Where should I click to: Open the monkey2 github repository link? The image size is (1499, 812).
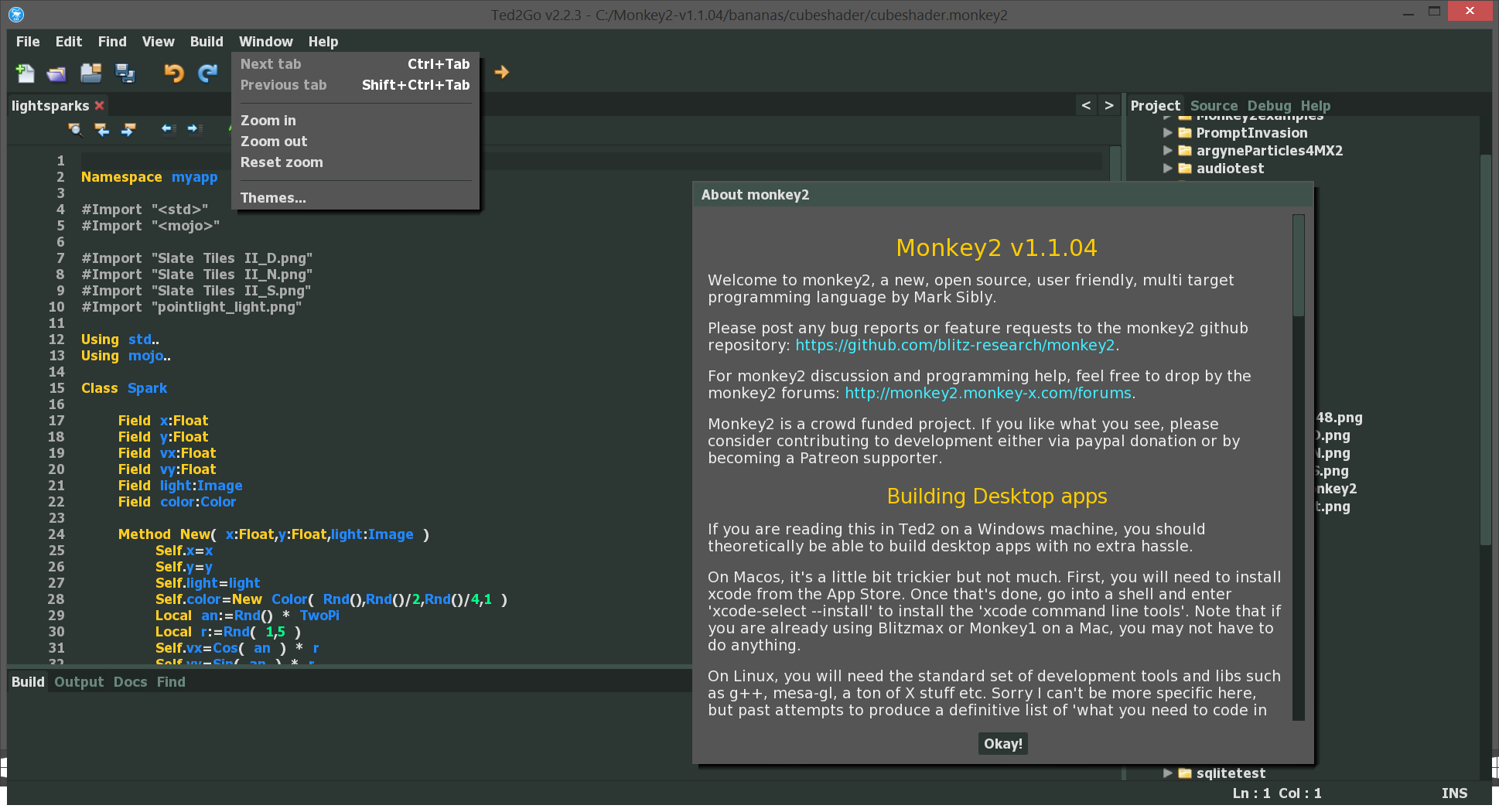[x=954, y=346]
